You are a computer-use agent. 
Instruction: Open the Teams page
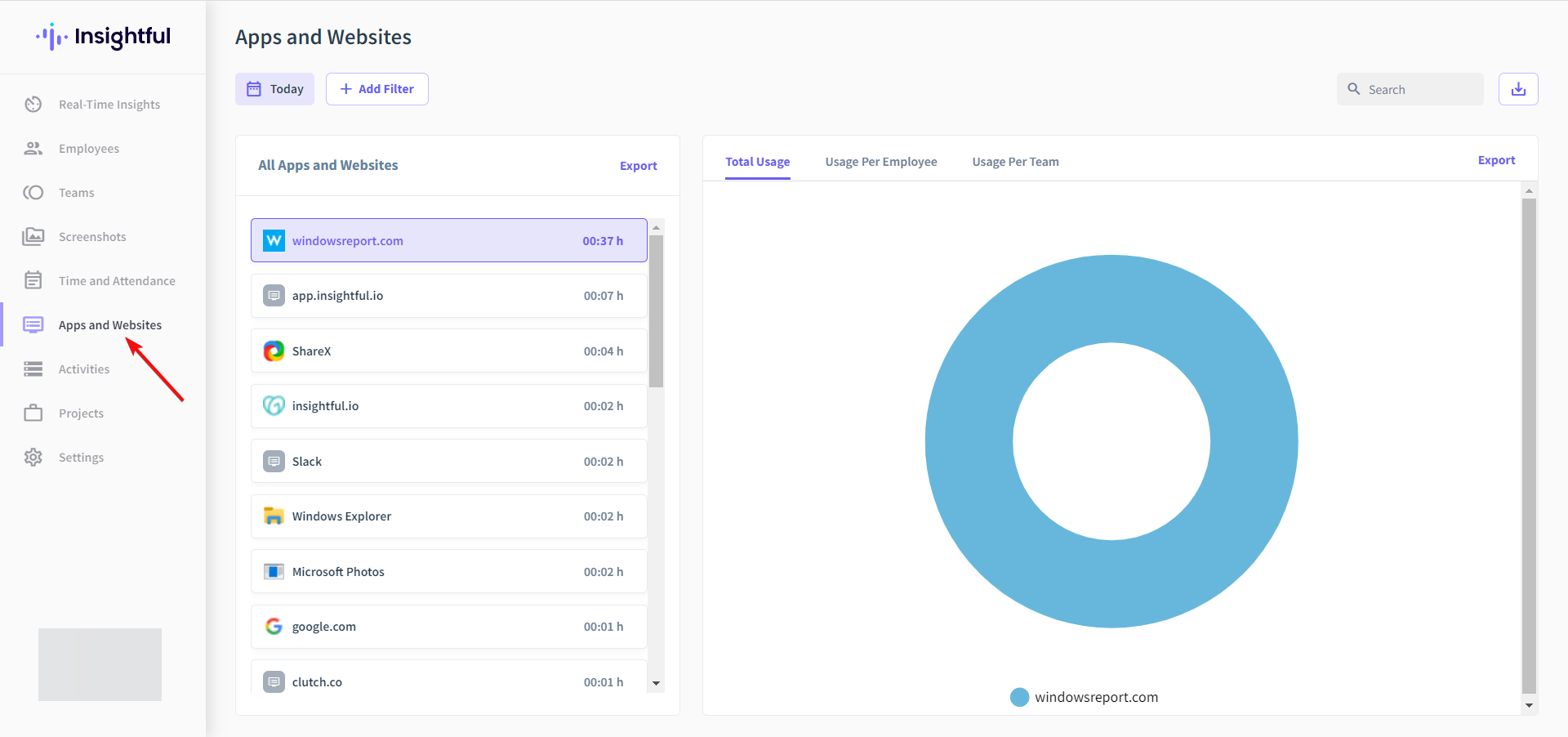click(77, 193)
